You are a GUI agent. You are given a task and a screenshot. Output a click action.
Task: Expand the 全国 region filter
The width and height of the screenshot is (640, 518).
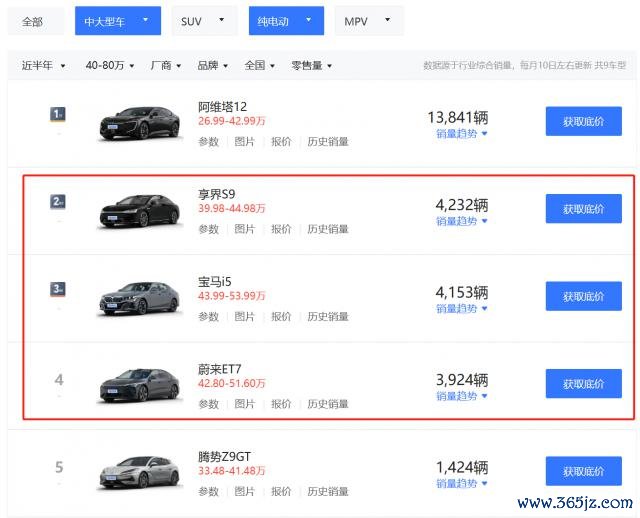[260, 65]
